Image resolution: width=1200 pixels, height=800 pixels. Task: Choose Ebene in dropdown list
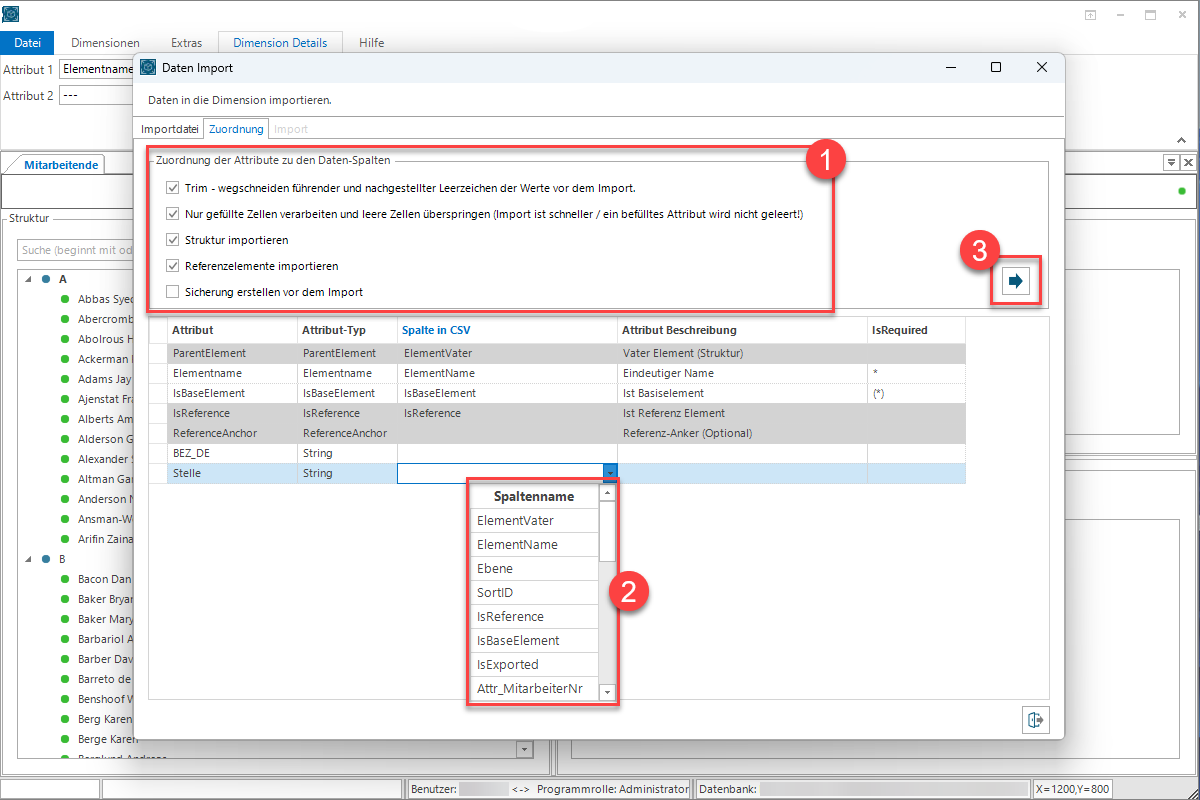tap(534, 569)
